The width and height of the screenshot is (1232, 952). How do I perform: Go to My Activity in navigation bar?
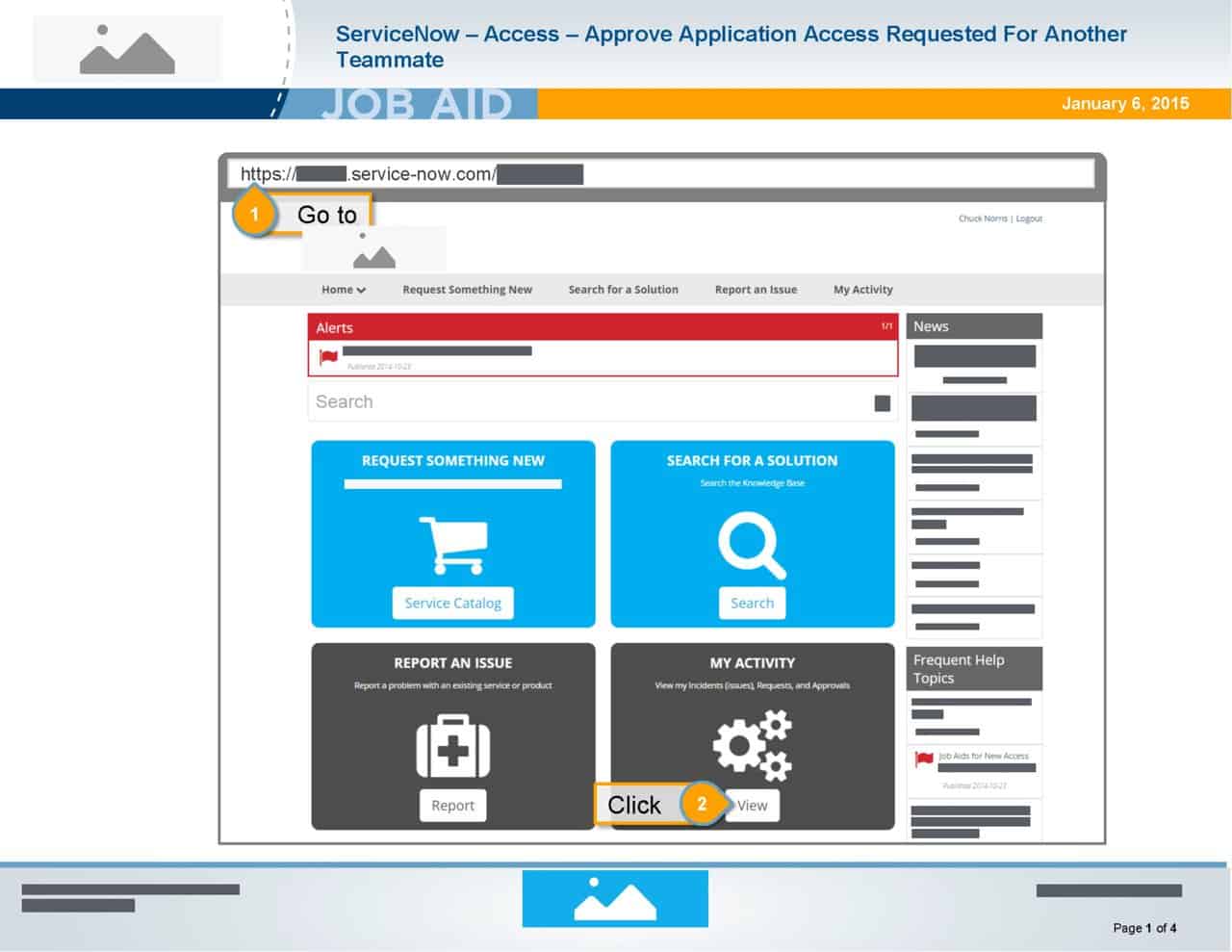(862, 290)
